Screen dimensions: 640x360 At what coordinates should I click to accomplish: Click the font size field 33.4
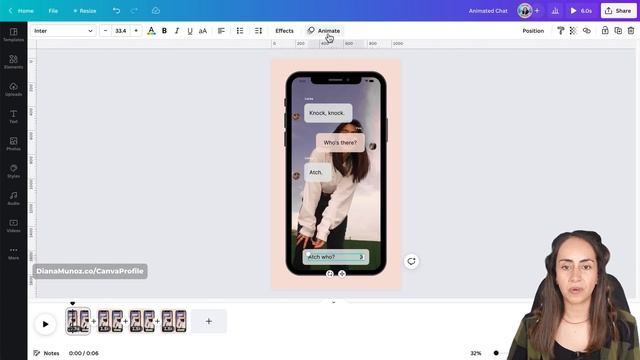121,31
